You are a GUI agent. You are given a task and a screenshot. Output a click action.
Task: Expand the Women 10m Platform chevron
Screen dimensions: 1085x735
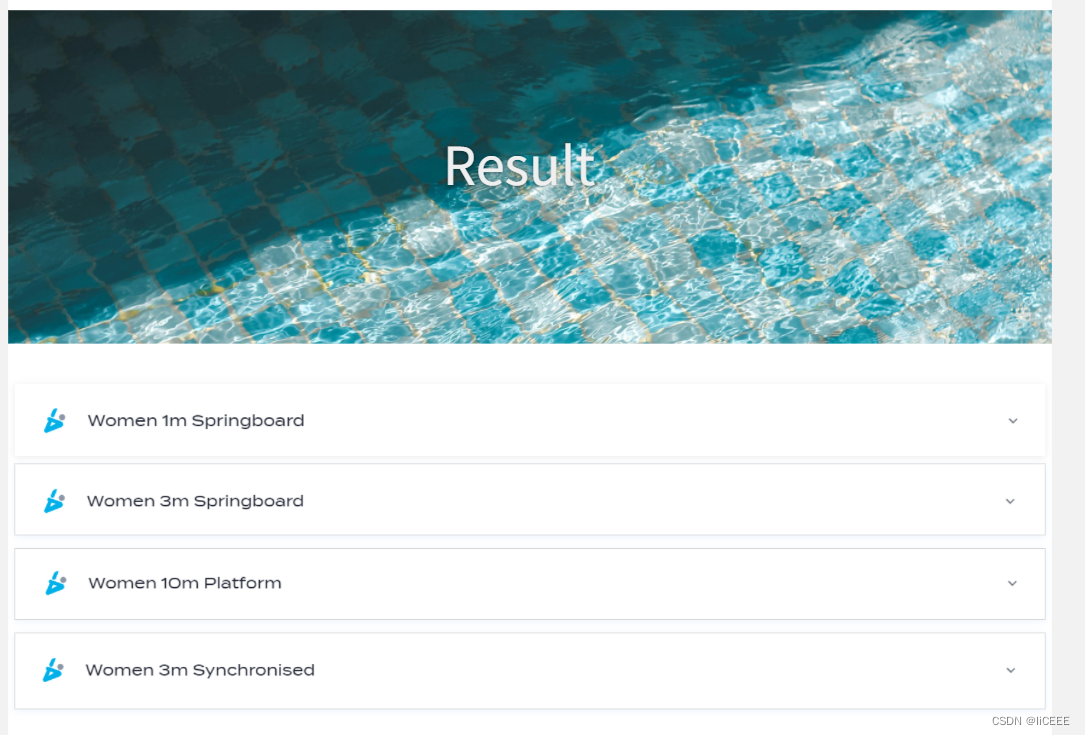click(x=1012, y=583)
